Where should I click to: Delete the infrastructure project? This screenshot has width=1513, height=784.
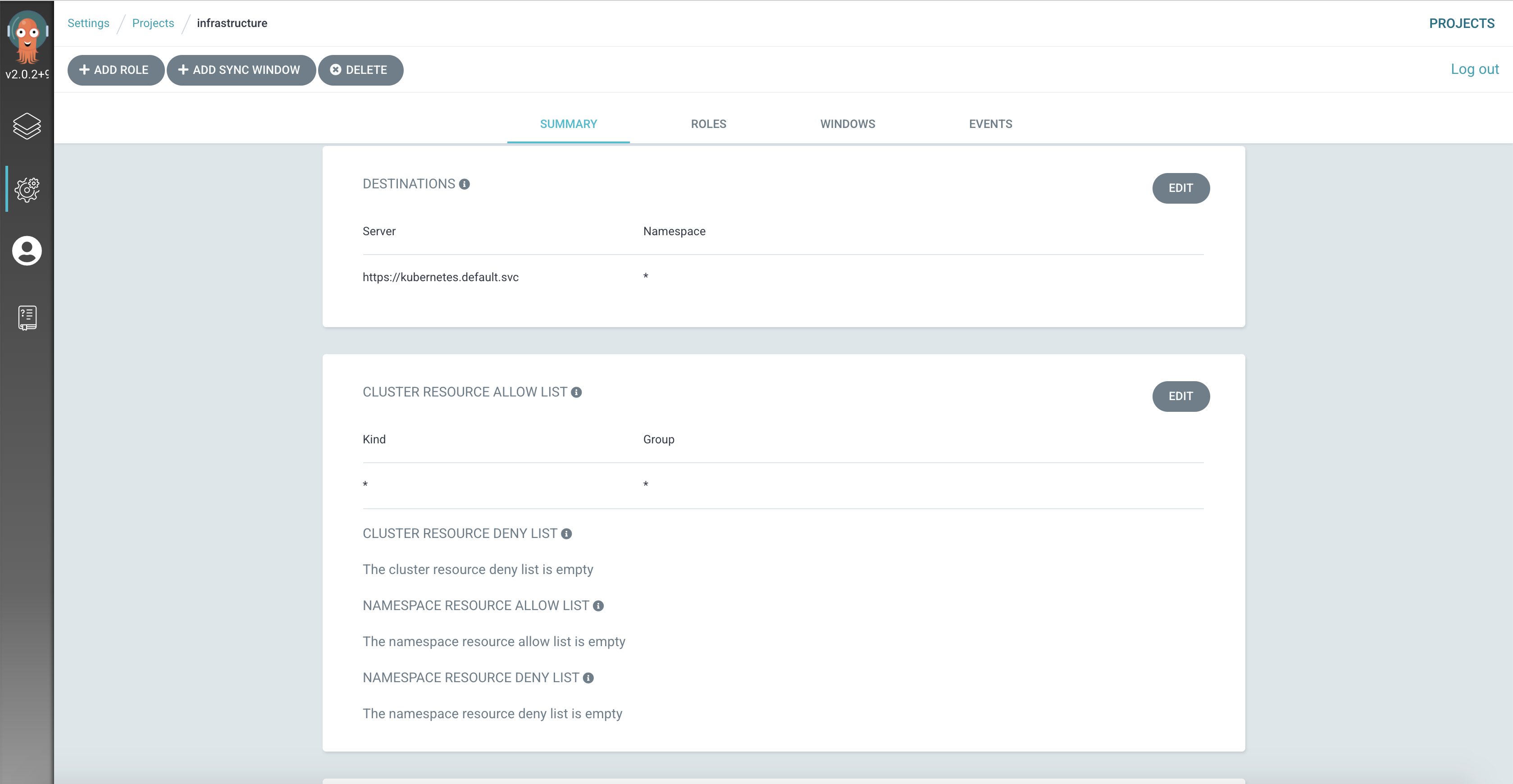pyautogui.click(x=360, y=70)
